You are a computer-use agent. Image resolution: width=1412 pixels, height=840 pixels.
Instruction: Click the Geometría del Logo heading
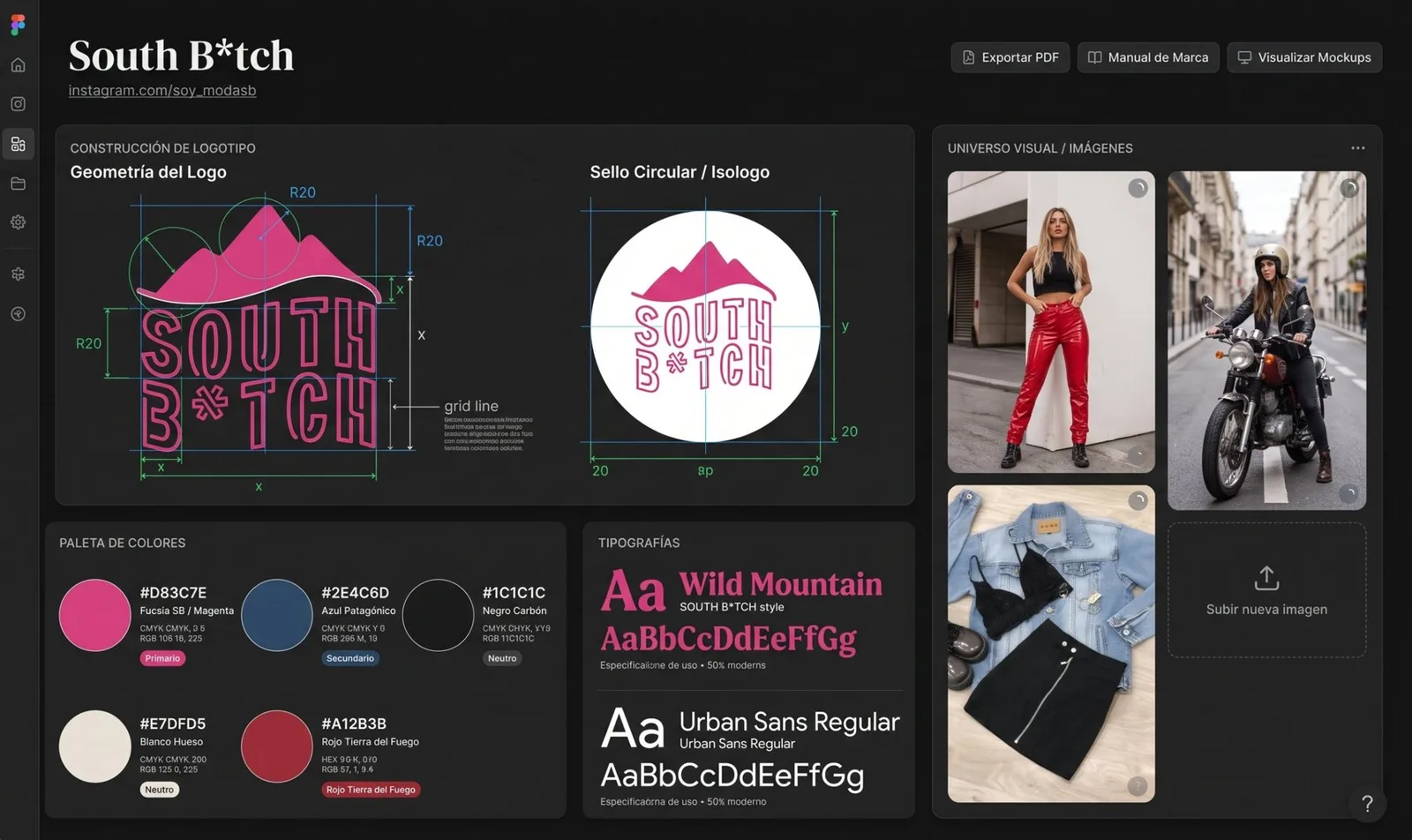148,172
